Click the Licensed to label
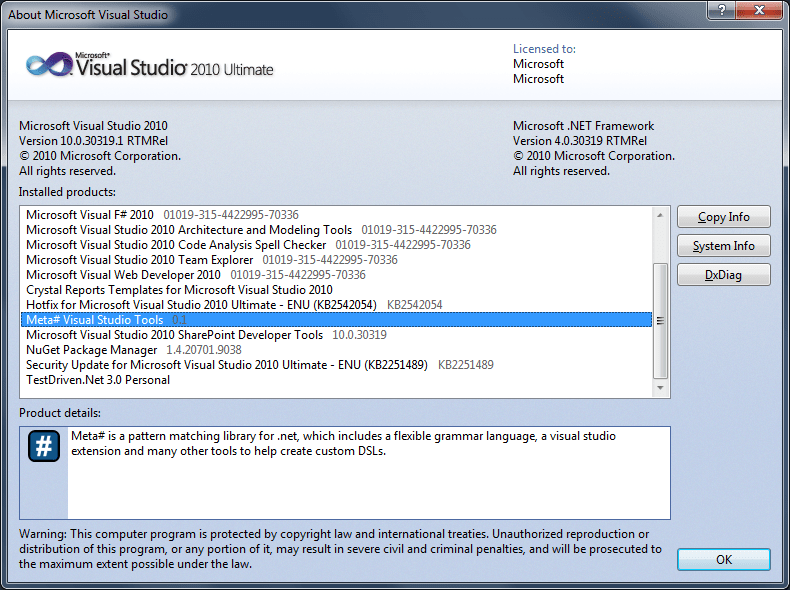The height and width of the screenshot is (590, 790). tap(544, 49)
